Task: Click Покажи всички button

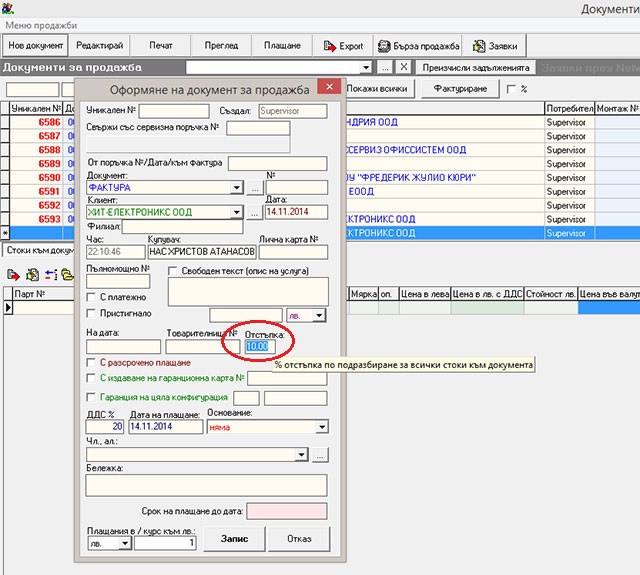Action: (x=380, y=89)
